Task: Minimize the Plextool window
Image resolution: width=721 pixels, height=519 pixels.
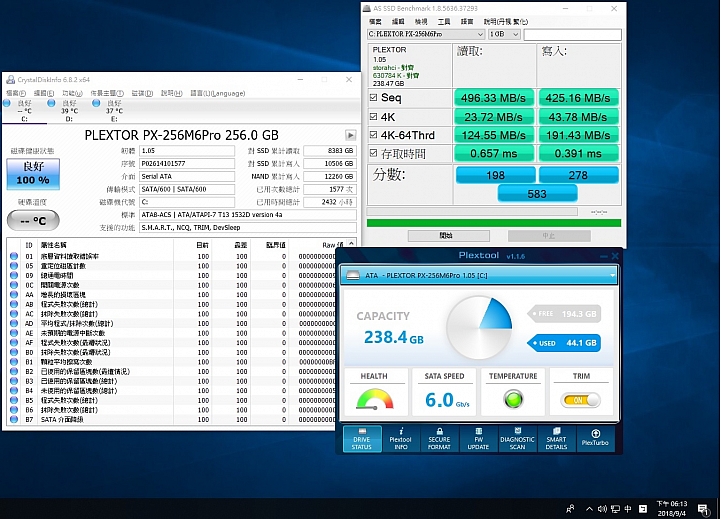Action: 604,256
